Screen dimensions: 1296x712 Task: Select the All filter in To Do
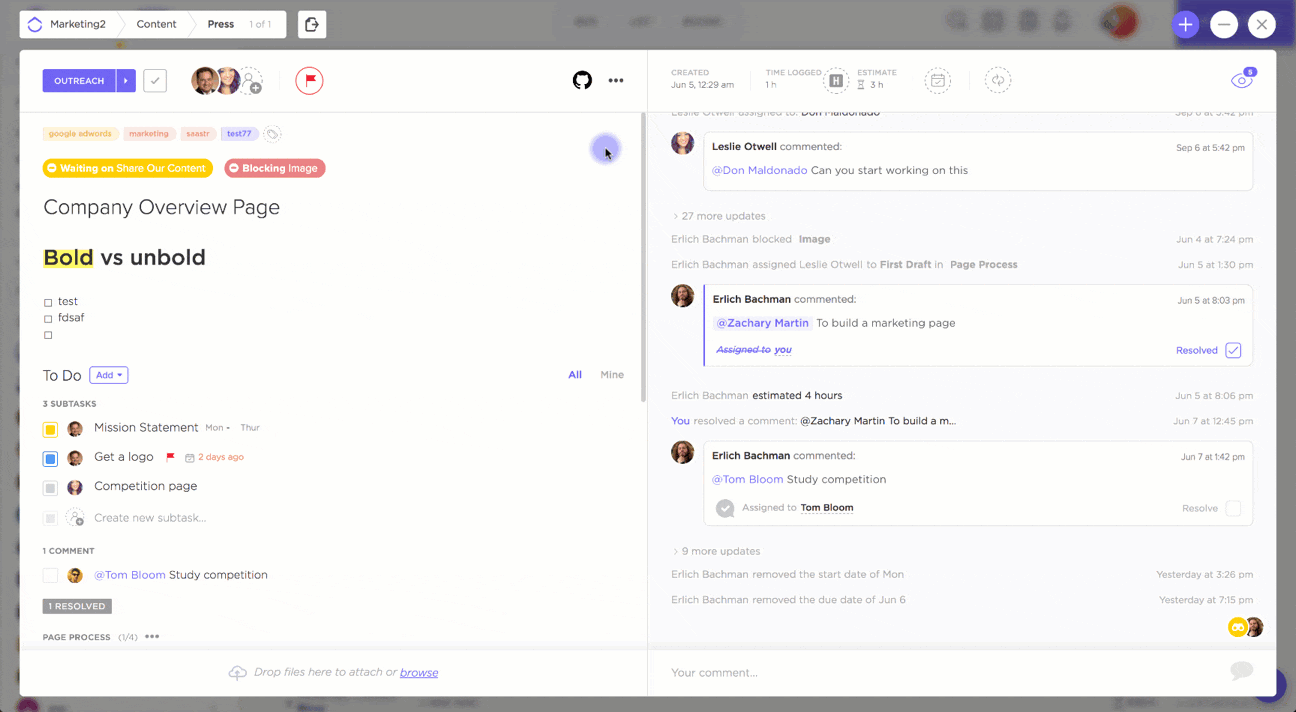point(575,375)
